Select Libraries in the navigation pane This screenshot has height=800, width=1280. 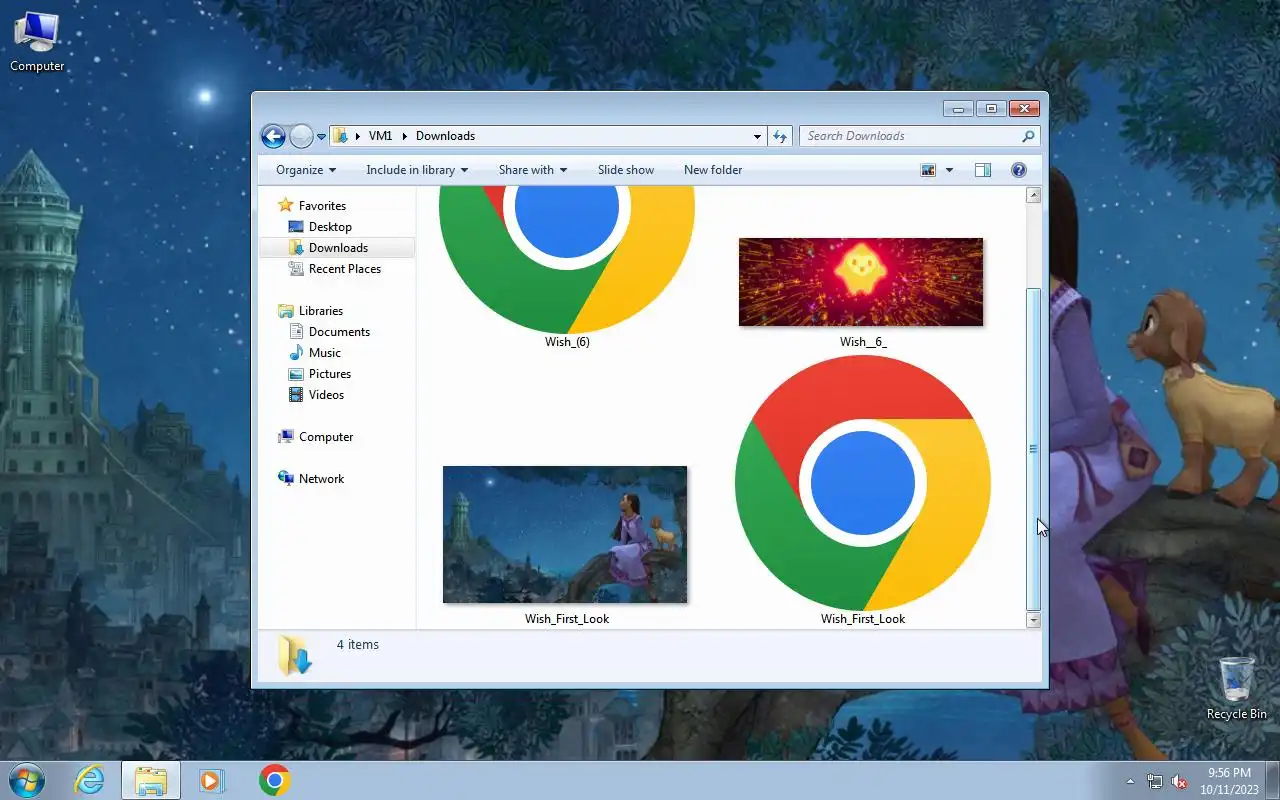coord(320,311)
